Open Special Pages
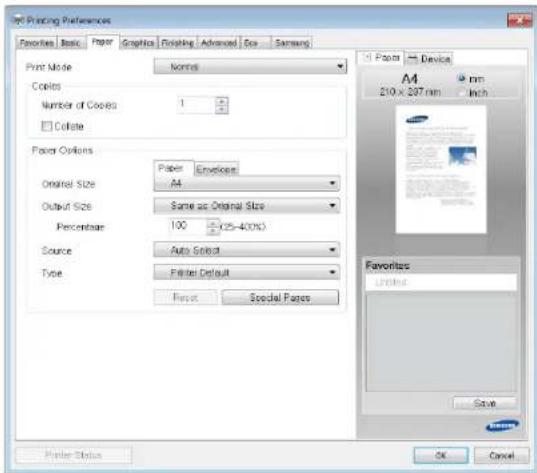 (x=280, y=297)
